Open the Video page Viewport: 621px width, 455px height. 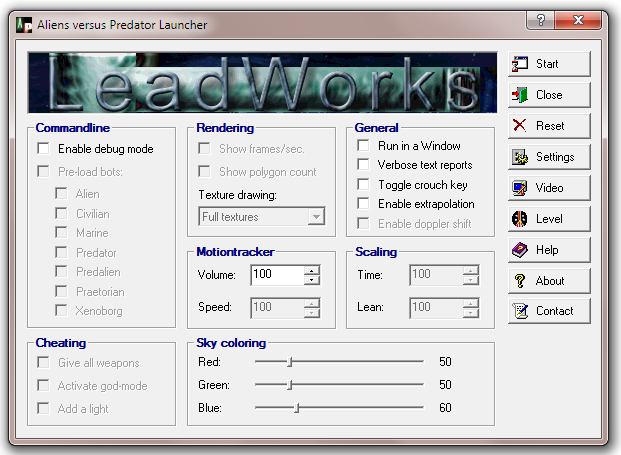(x=549, y=188)
